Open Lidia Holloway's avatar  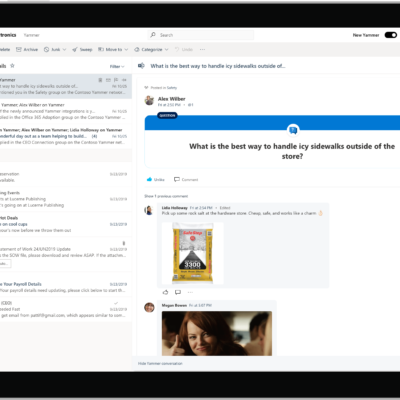coord(149,210)
